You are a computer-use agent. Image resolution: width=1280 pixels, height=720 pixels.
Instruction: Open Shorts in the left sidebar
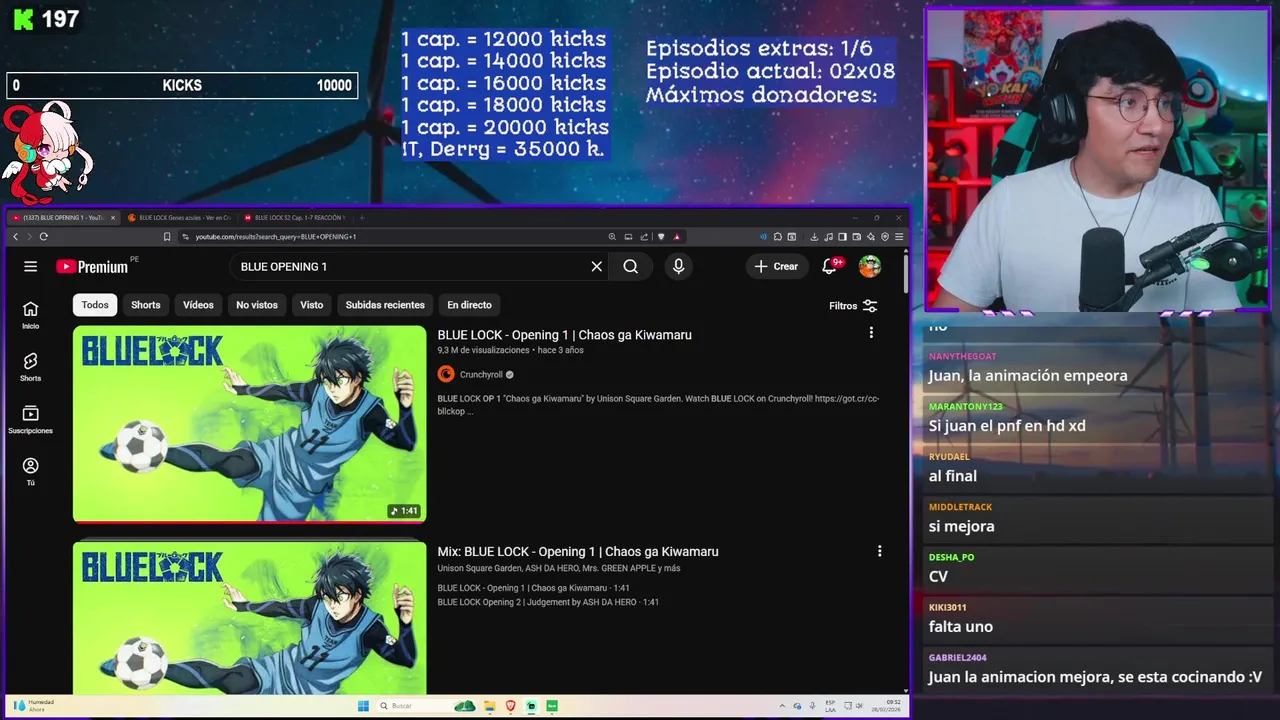coord(31,367)
